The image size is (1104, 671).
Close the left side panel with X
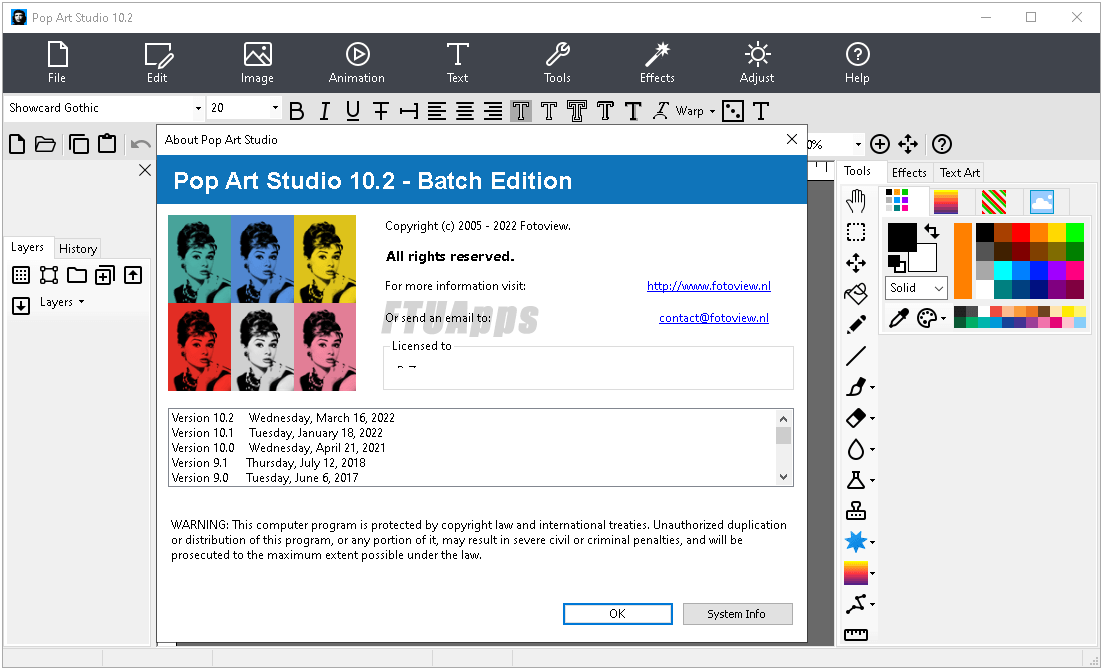[144, 170]
